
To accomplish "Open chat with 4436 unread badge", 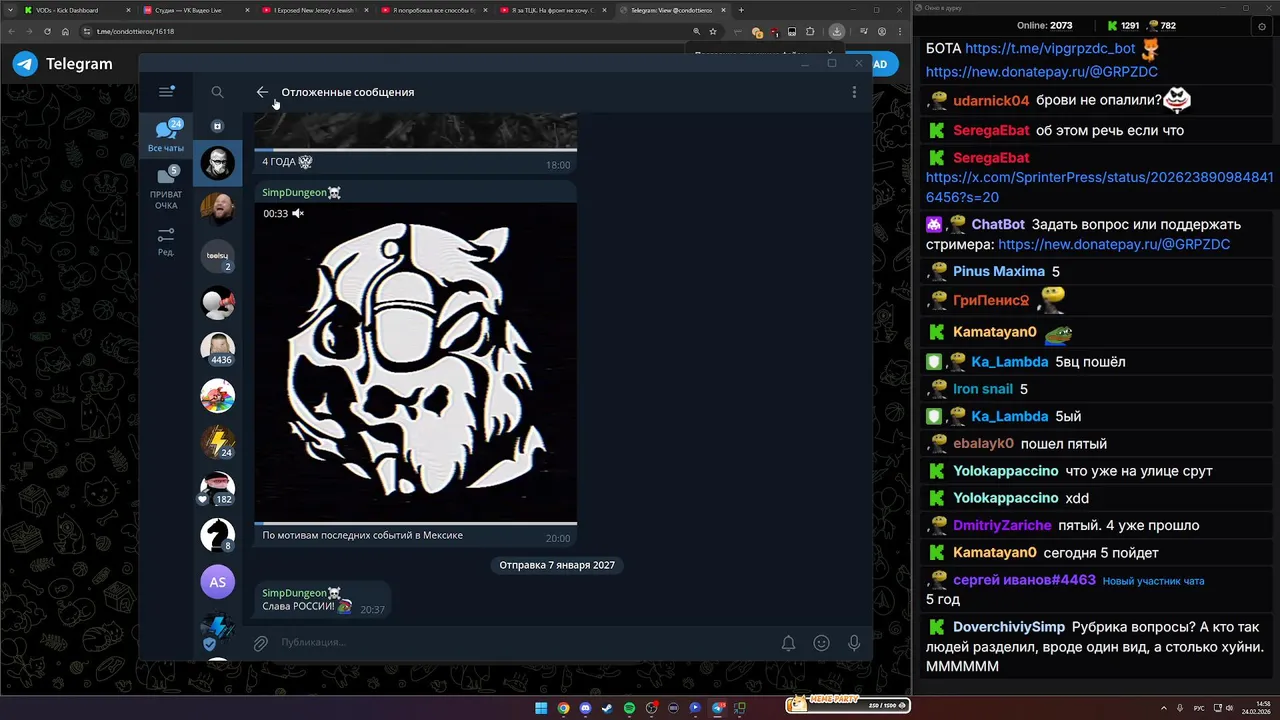I will coord(218,349).
